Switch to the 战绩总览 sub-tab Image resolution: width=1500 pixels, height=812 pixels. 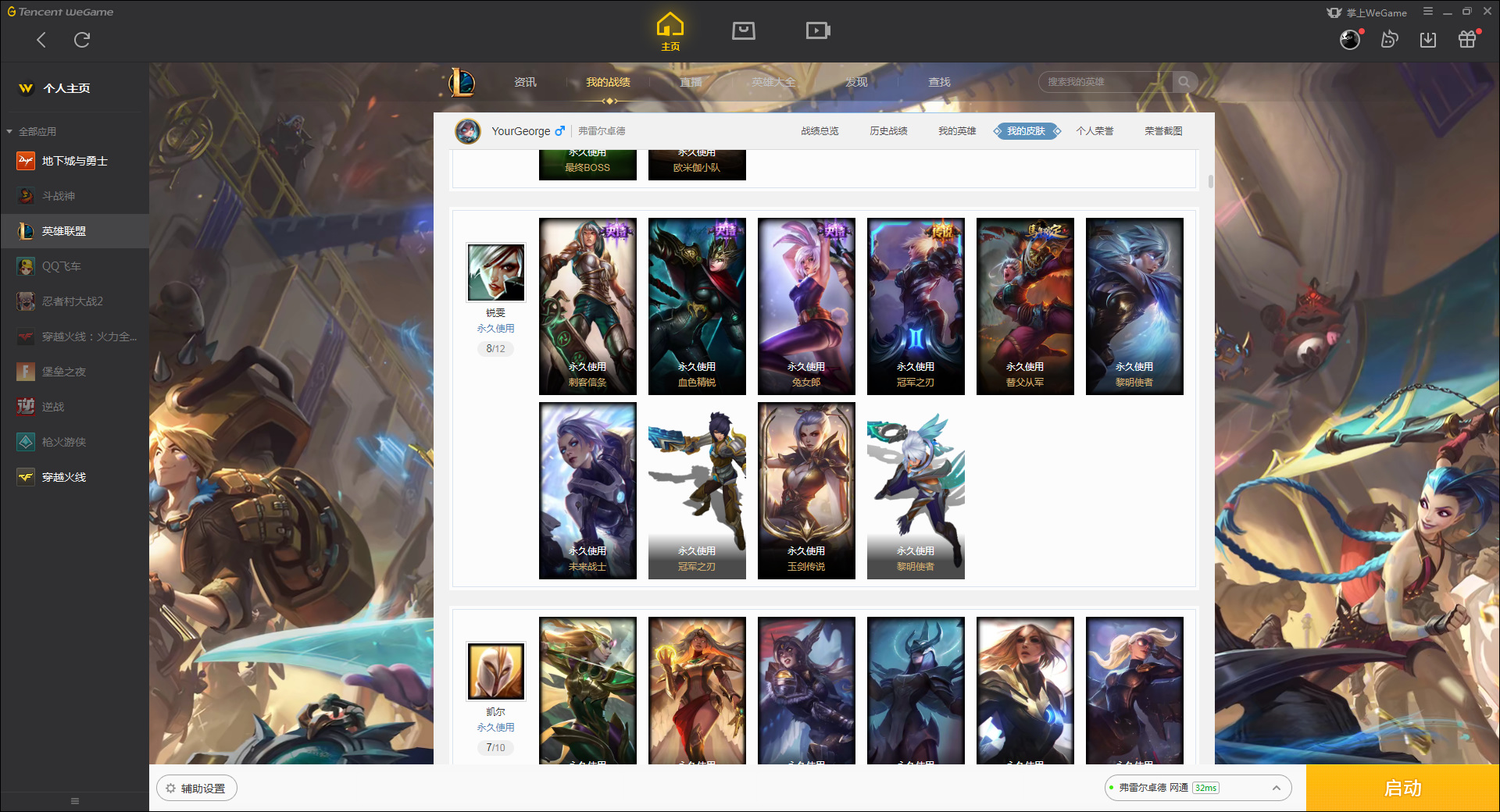tap(820, 131)
